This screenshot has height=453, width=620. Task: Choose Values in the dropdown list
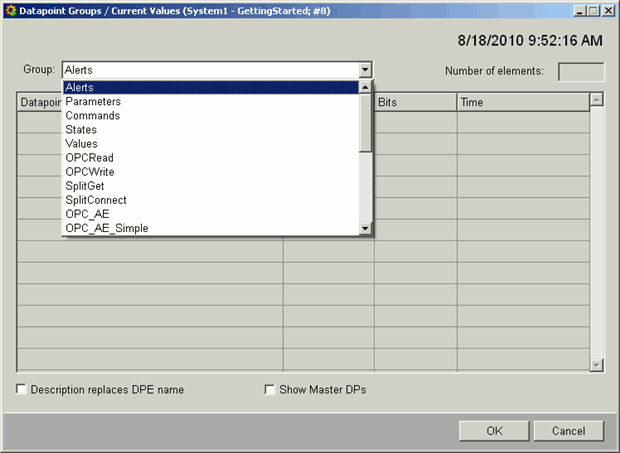pos(82,144)
